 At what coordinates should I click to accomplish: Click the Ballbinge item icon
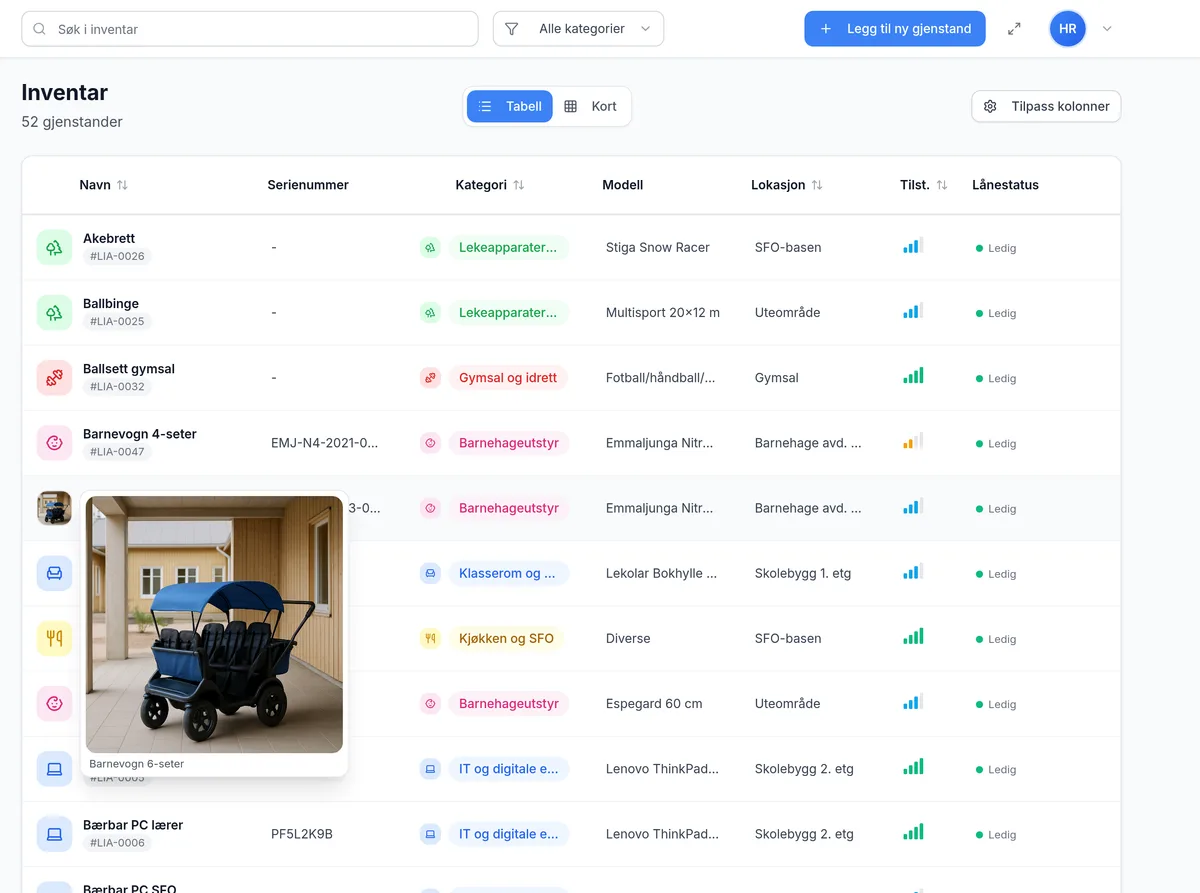[x=55, y=312]
